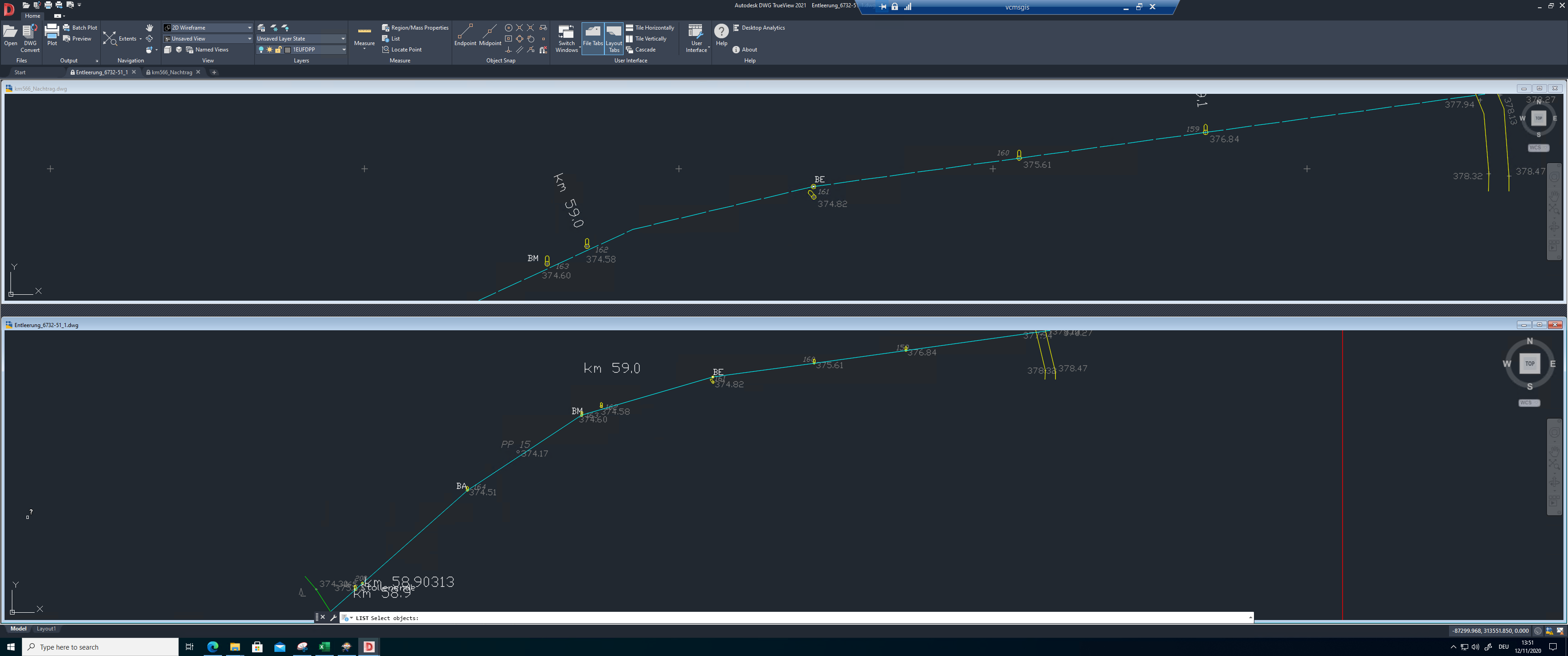
Task: Cascade the drawing windows
Action: coord(640,49)
